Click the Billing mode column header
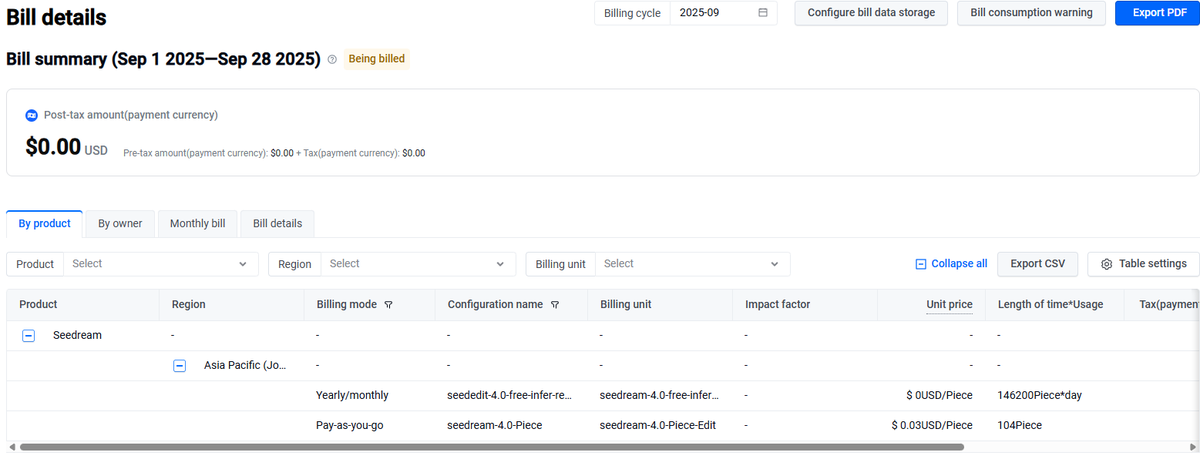Viewport: 1200px width, 459px height. point(346,304)
